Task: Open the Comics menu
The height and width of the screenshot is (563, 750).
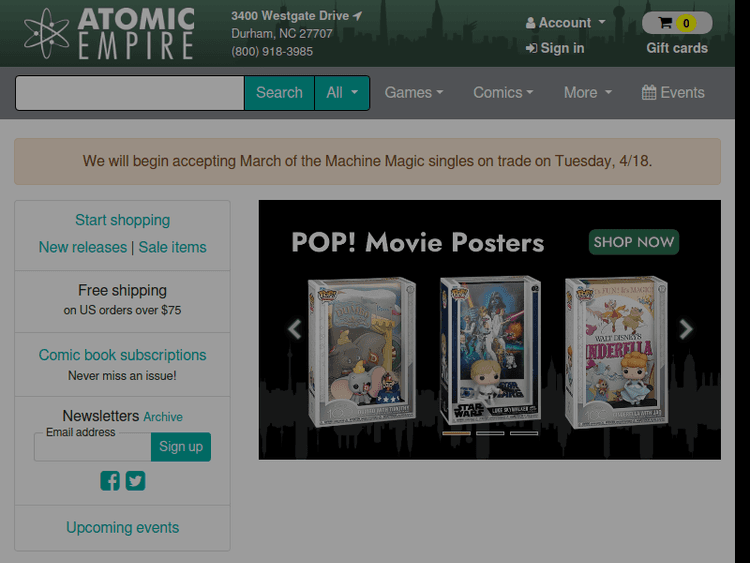Action: click(x=503, y=92)
